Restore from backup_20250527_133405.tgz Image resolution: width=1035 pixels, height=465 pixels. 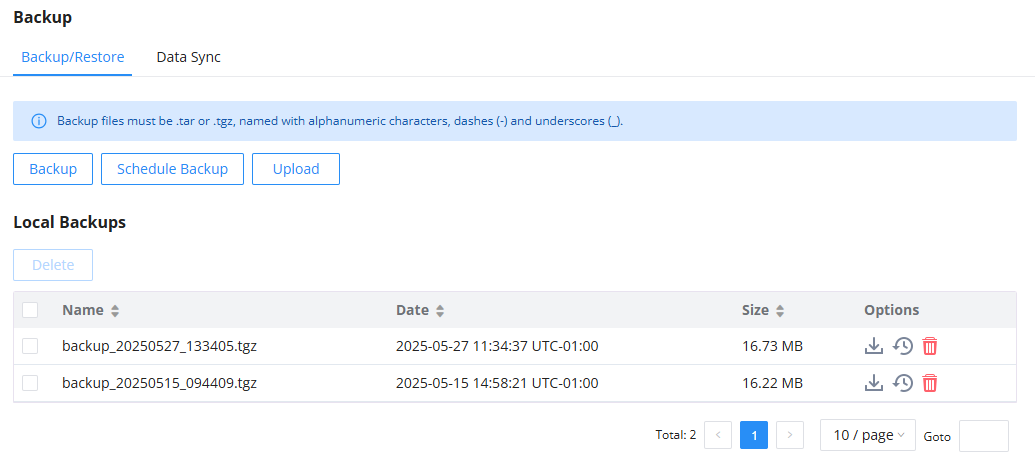pos(902,345)
